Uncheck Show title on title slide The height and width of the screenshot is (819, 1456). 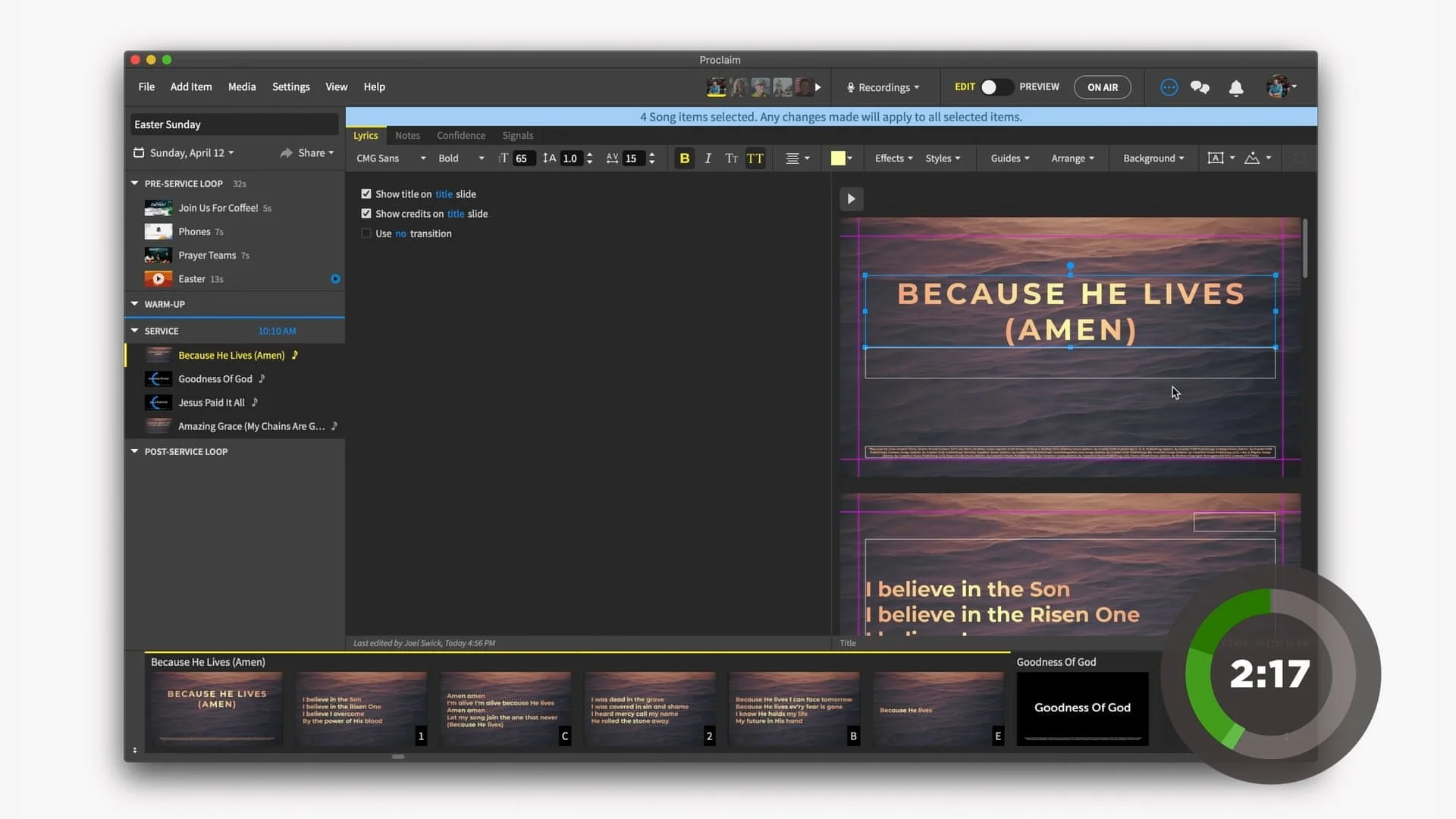(x=366, y=194)
